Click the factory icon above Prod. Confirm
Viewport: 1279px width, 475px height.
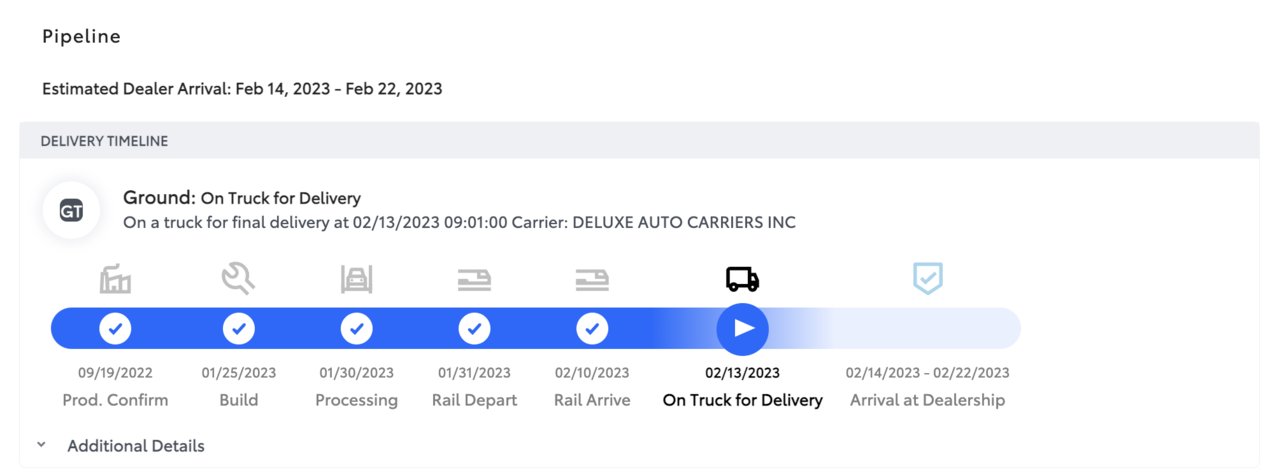[116, 279]
